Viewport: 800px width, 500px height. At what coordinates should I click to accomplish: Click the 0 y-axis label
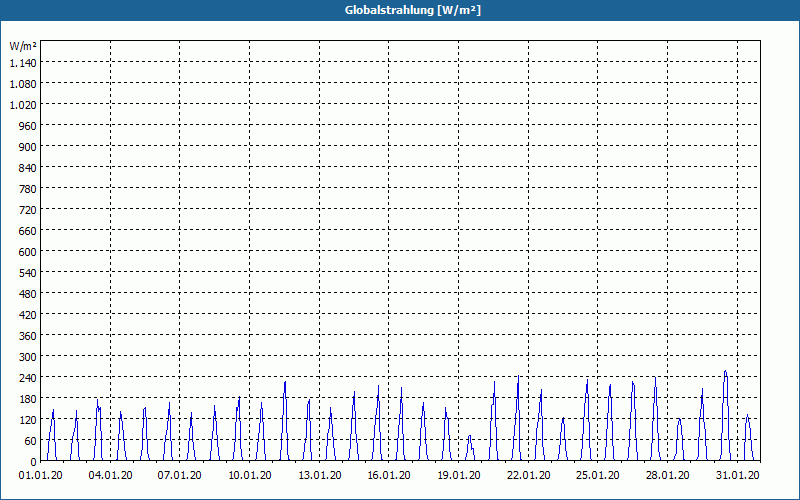[x=34, y=462]
